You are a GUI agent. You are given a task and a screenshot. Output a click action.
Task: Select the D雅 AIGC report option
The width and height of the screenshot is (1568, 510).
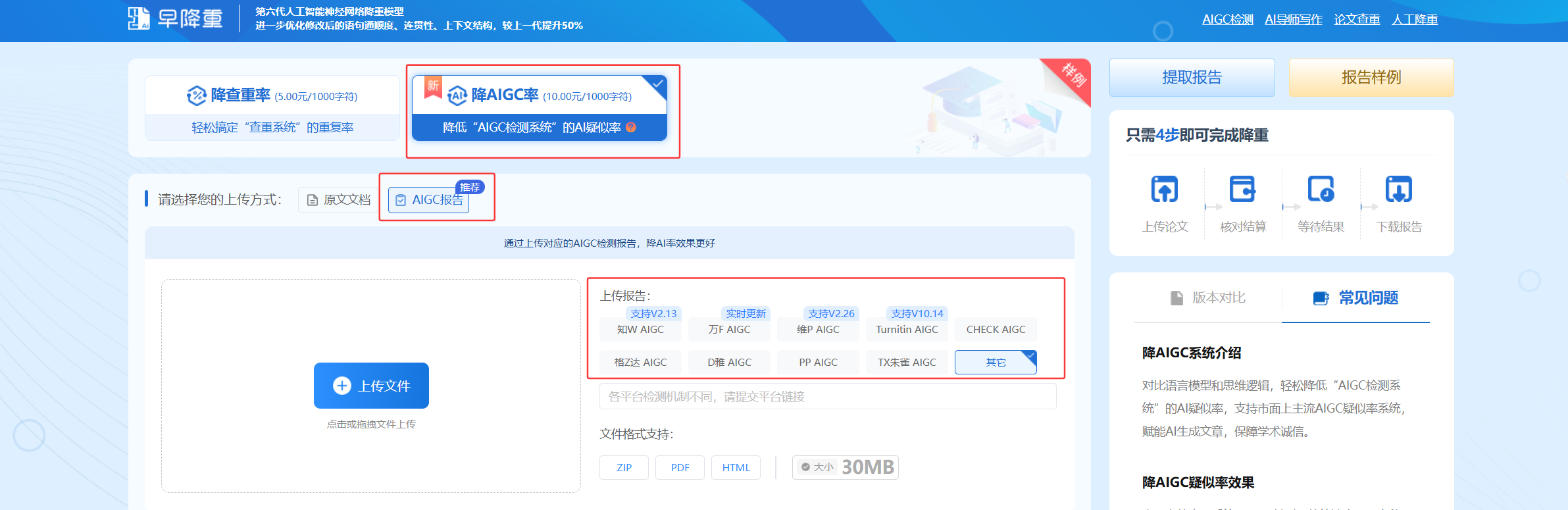click(729, 363)
